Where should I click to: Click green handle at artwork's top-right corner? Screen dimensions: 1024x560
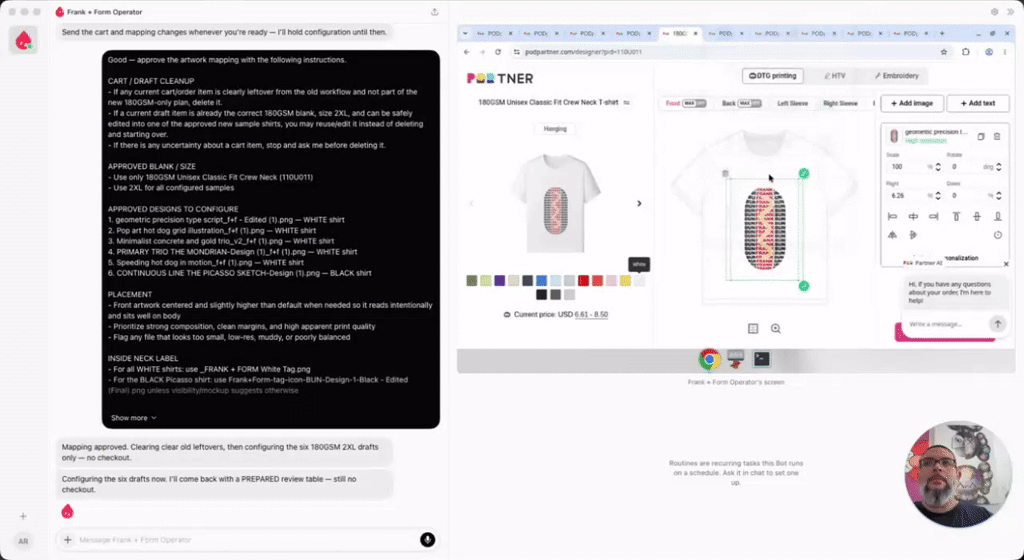[x=804, y=174]
